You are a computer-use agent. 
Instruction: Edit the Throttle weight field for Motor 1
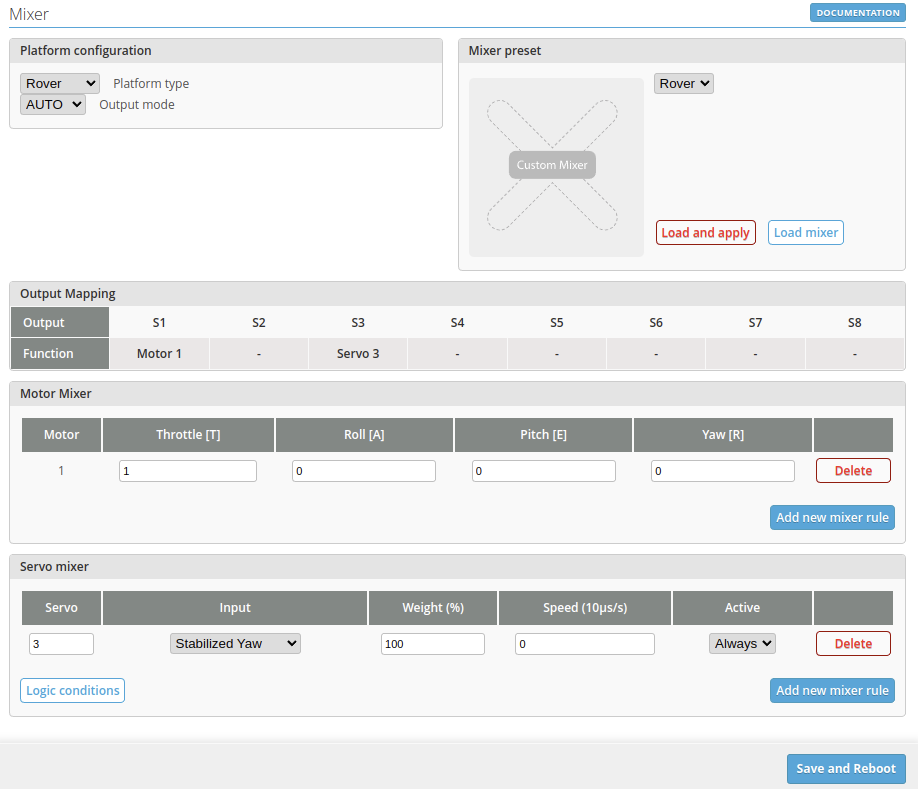[187, 470]
